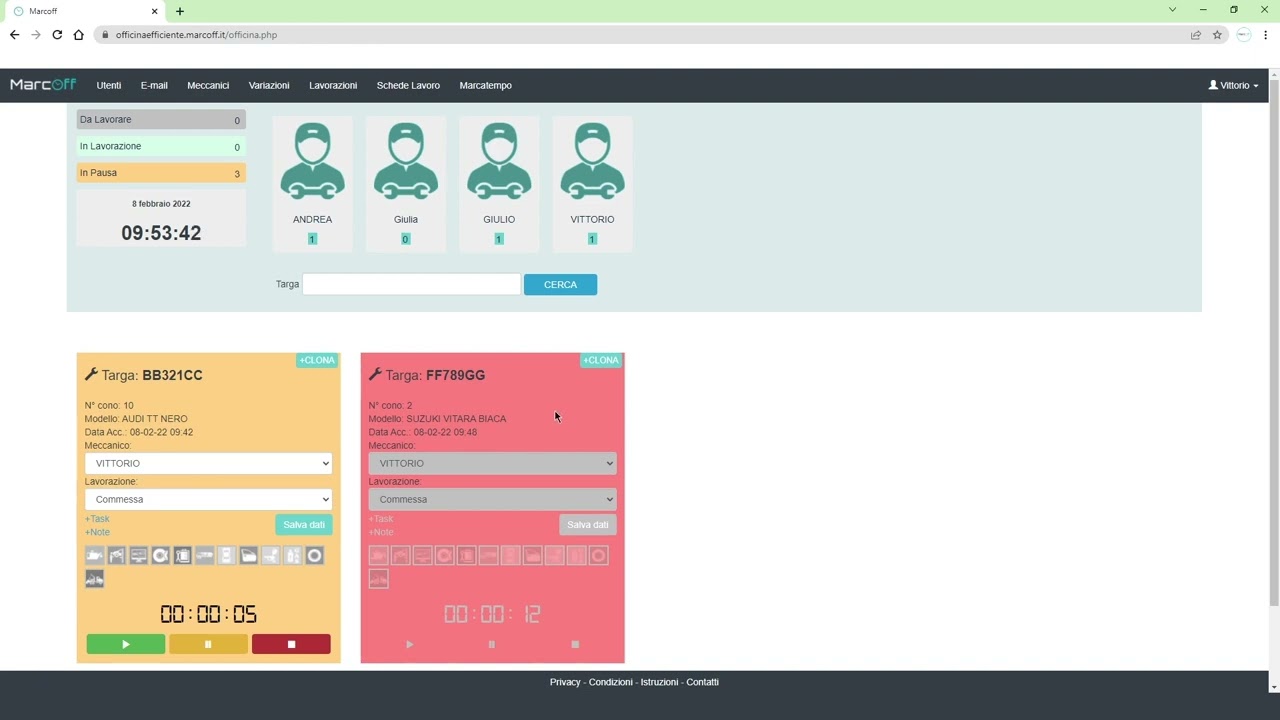
Task: Click brake disc icon on BB321CC card
Action: click(x=160, y=555)
